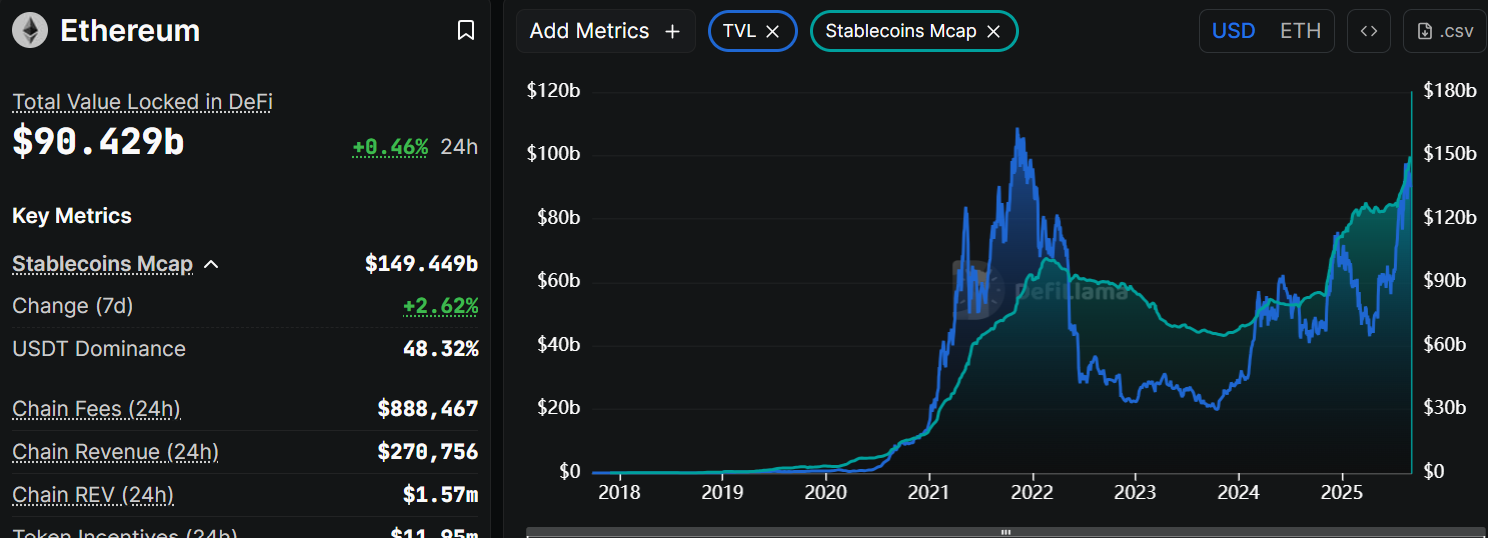This screenshot has height=538, width=1488.
Task: Click the $90.429b TVL value
Action: pyautogui.click(x=98, y=141)
